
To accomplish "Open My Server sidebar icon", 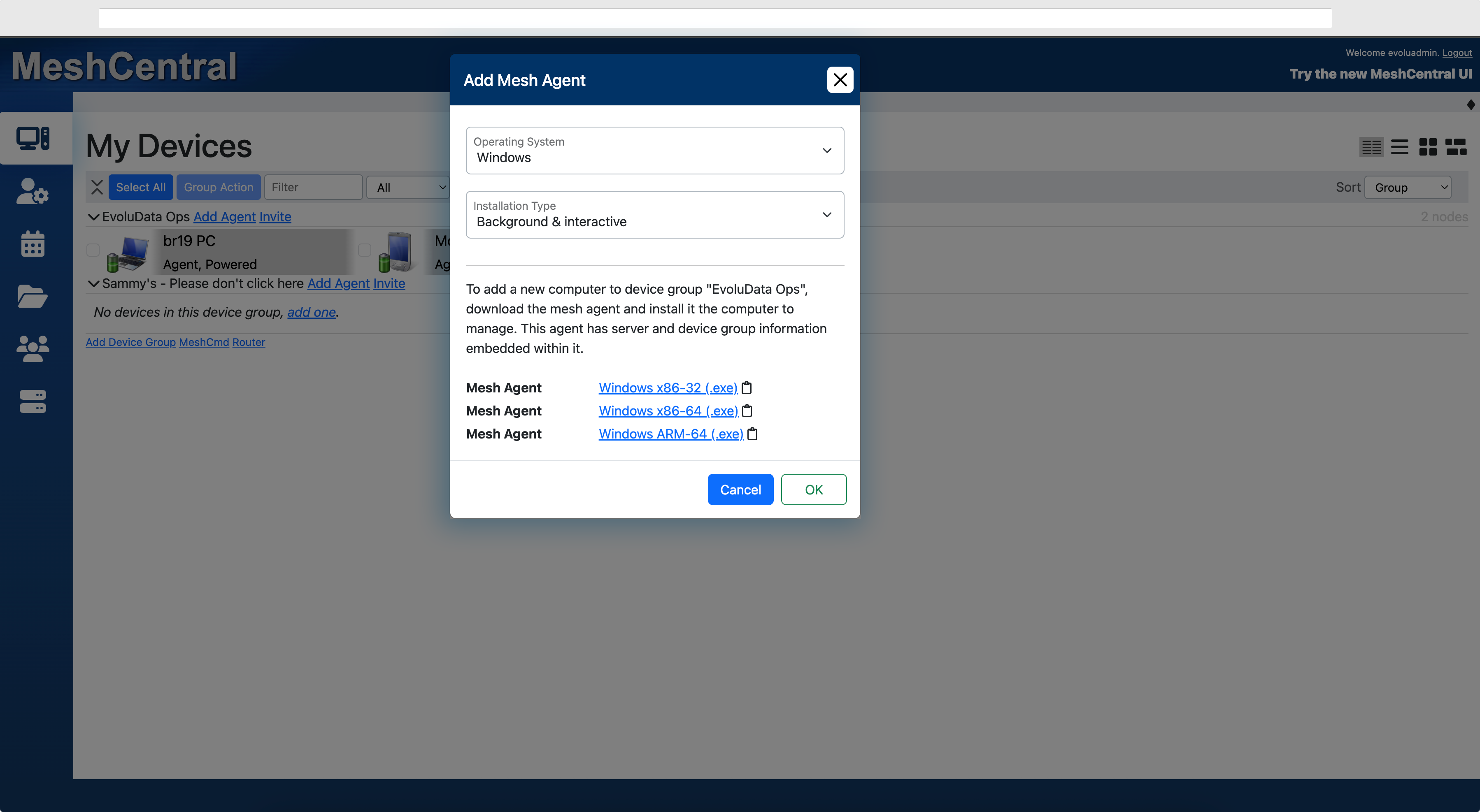I will click(33, 401).
